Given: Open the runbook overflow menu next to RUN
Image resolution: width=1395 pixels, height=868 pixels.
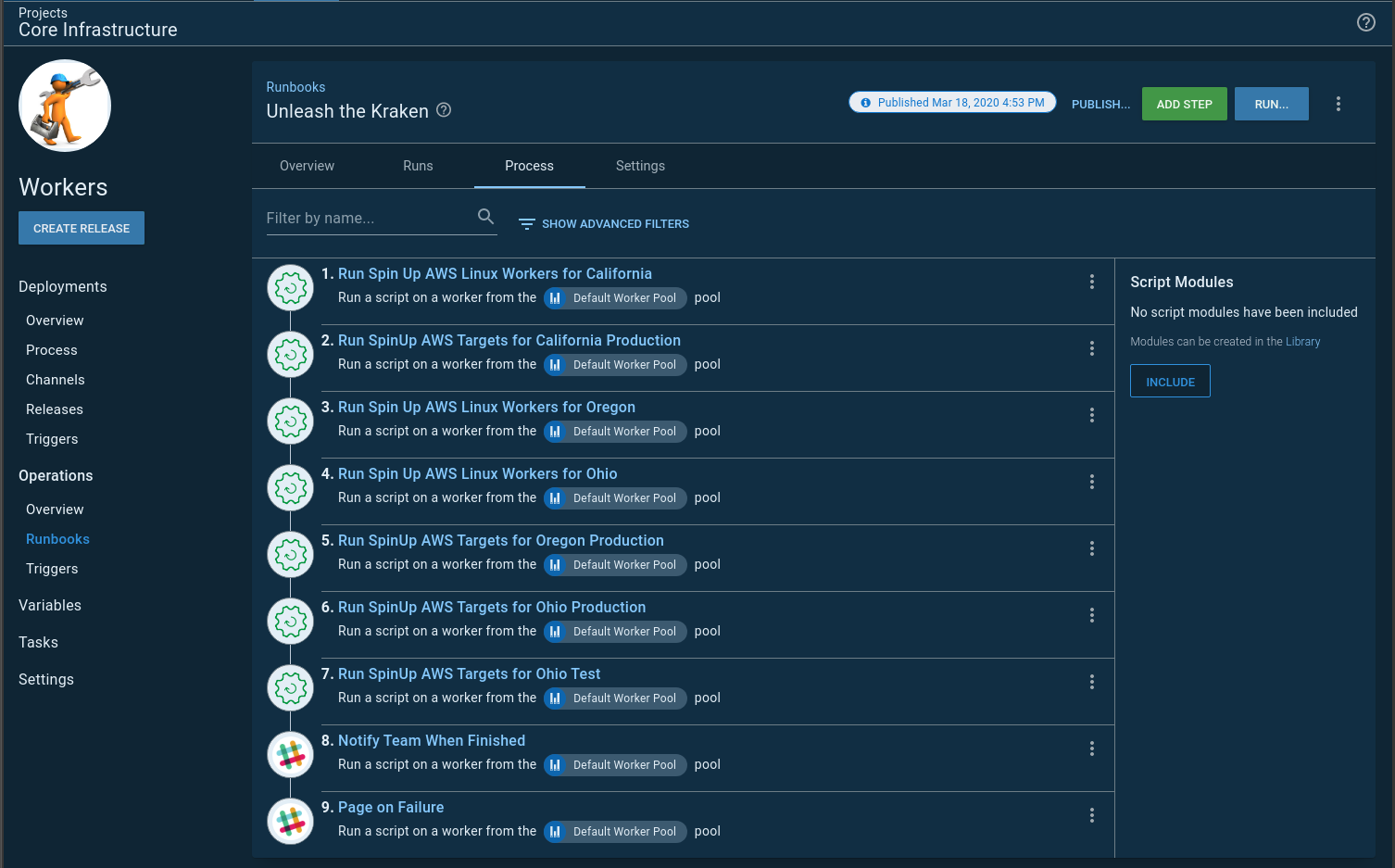Looking at the screenshot, I should click(1338, 104).
